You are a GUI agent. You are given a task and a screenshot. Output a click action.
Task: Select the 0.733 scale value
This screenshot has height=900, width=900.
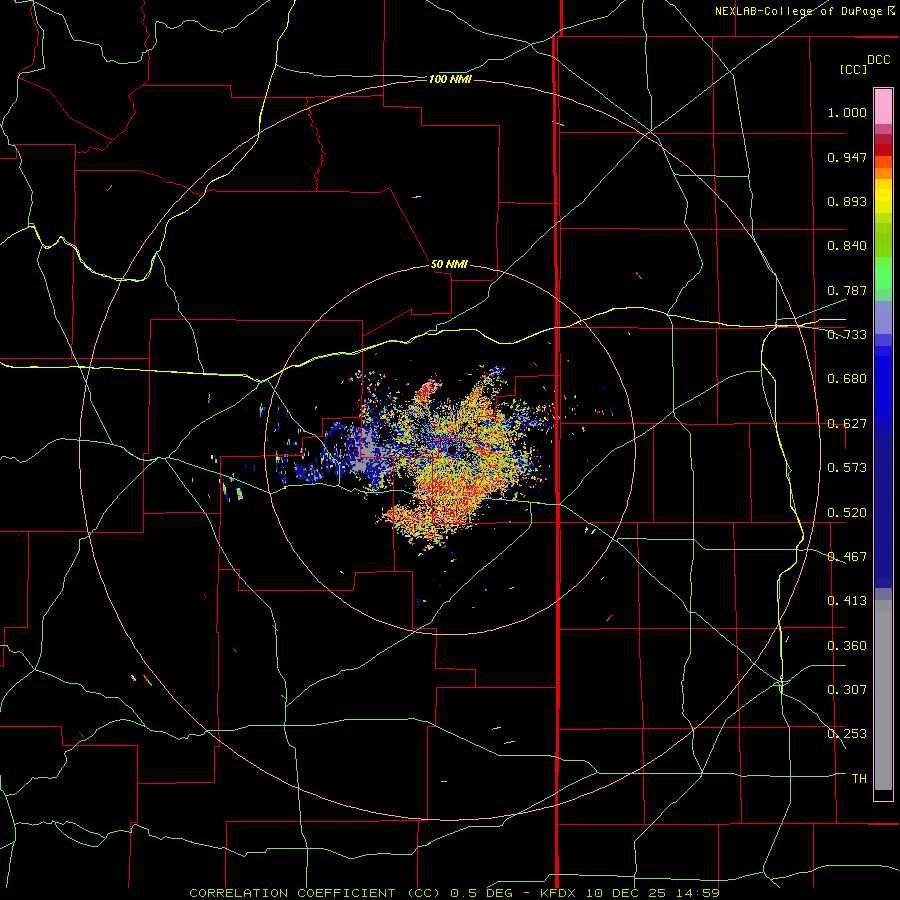pos(847,335)
